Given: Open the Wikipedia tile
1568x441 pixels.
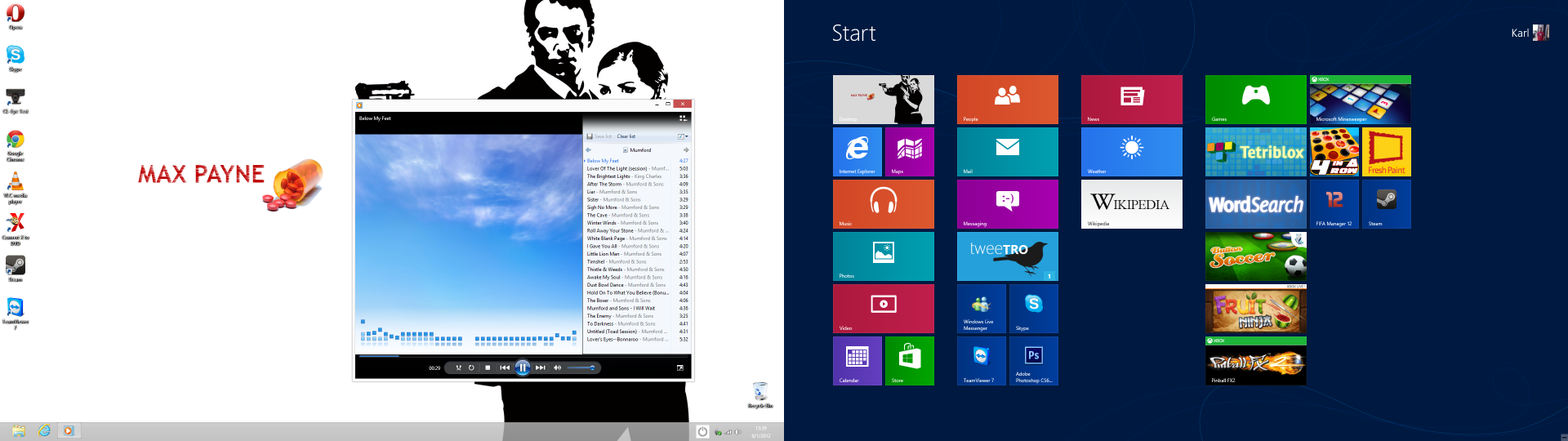Looking at the screenshot, I should pos(1131,203).
